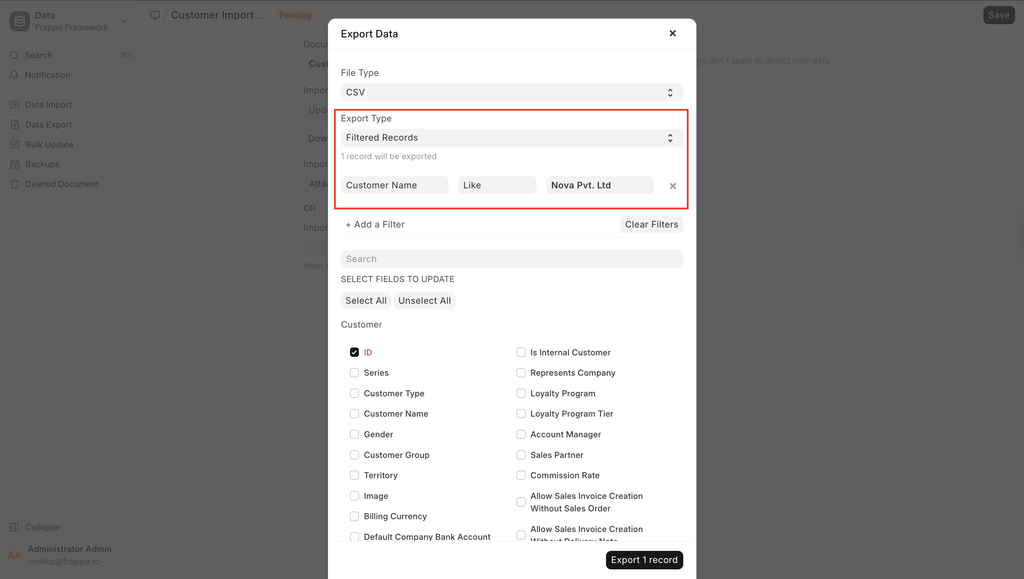This screenshot has height=579, width=1024.
Task: Click the Bulk Update sidebar icon
Action: tap(15, 145)
